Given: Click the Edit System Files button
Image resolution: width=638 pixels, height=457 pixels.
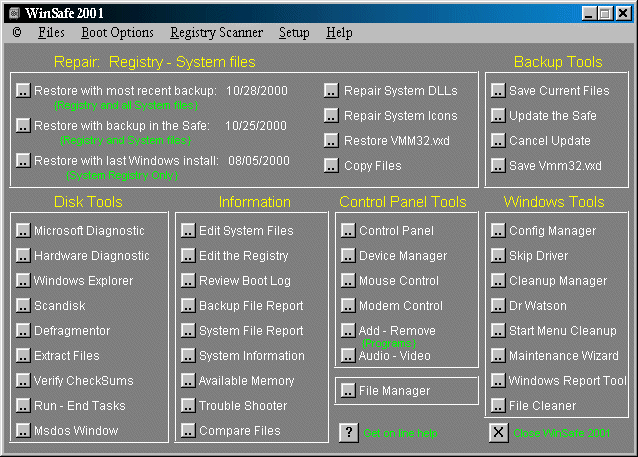Looking at the screenshot, I should (188, 230).
